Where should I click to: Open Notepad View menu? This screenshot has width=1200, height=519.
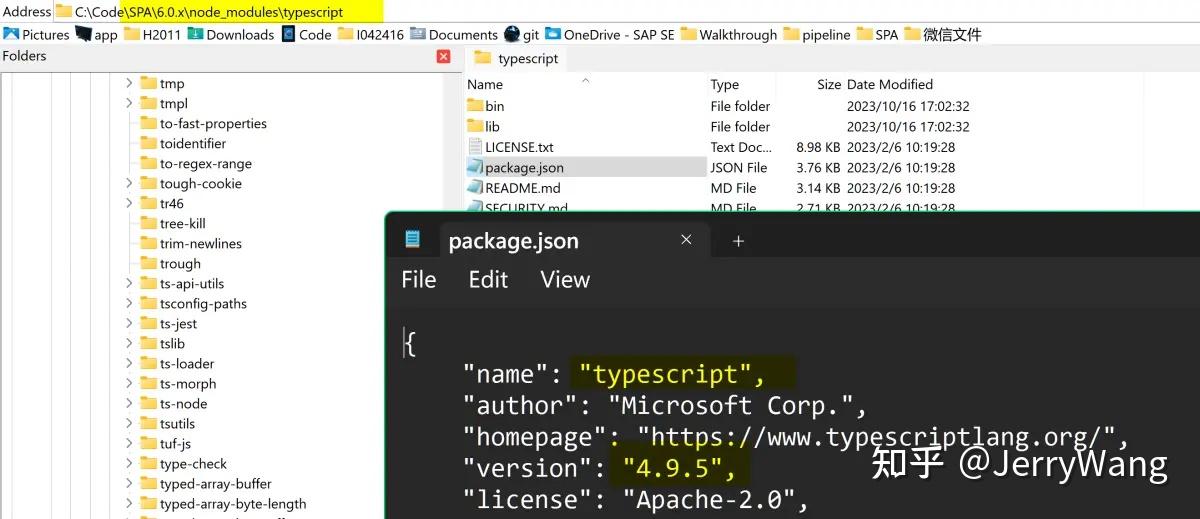click(565, 280)
